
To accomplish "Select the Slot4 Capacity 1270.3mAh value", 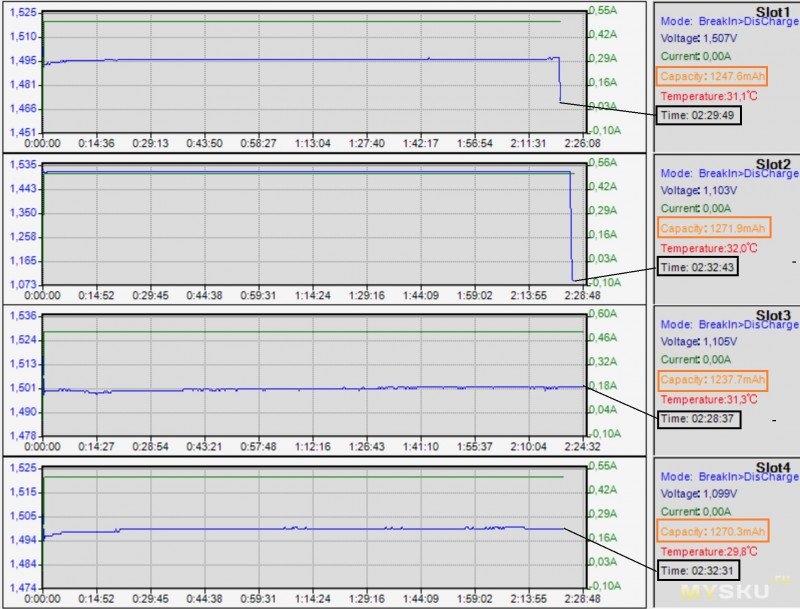I will pos(713,532).
